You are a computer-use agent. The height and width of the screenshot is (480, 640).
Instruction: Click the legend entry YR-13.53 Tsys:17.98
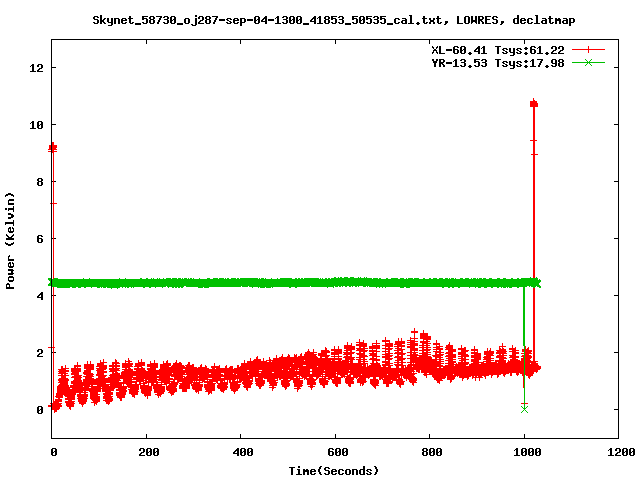tap(498, 63)
